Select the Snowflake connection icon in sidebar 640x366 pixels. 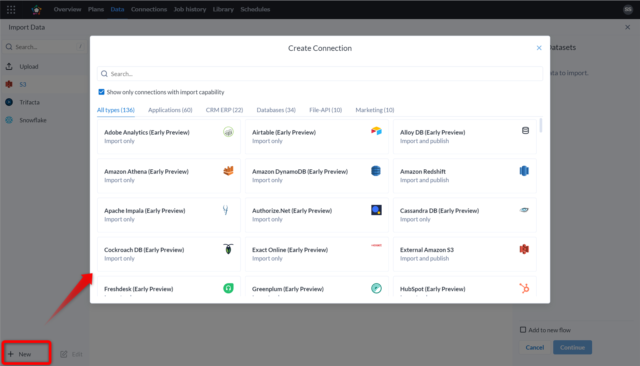point(9,120)
